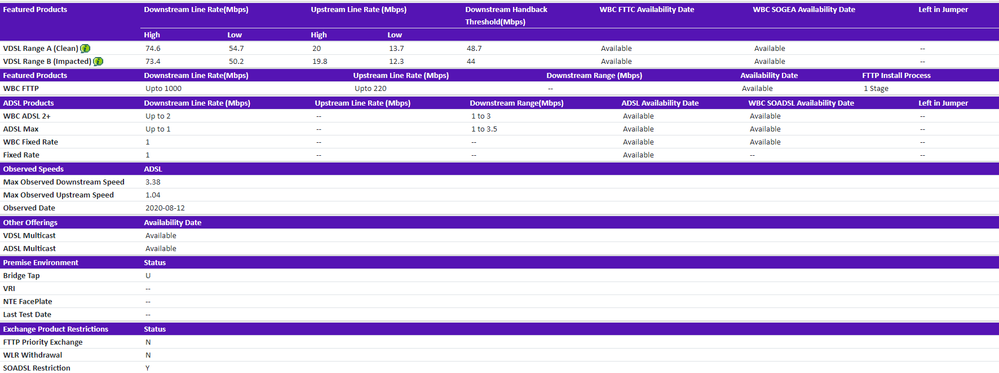
Task: Click the green info icon beside VDSL Range A (Clean)
Action: click(85, 48)
